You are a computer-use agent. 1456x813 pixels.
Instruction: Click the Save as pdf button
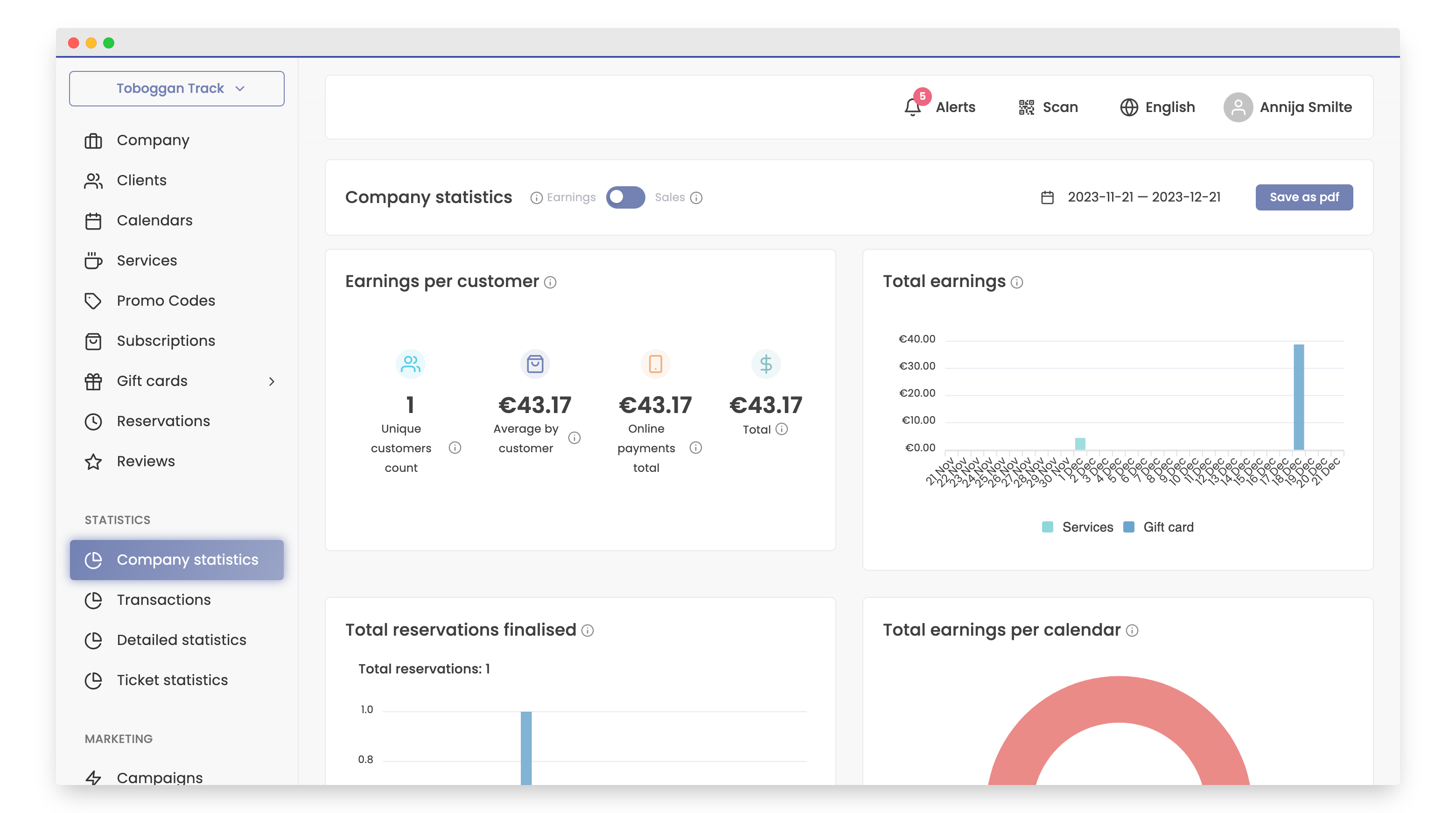(1304, 197)
